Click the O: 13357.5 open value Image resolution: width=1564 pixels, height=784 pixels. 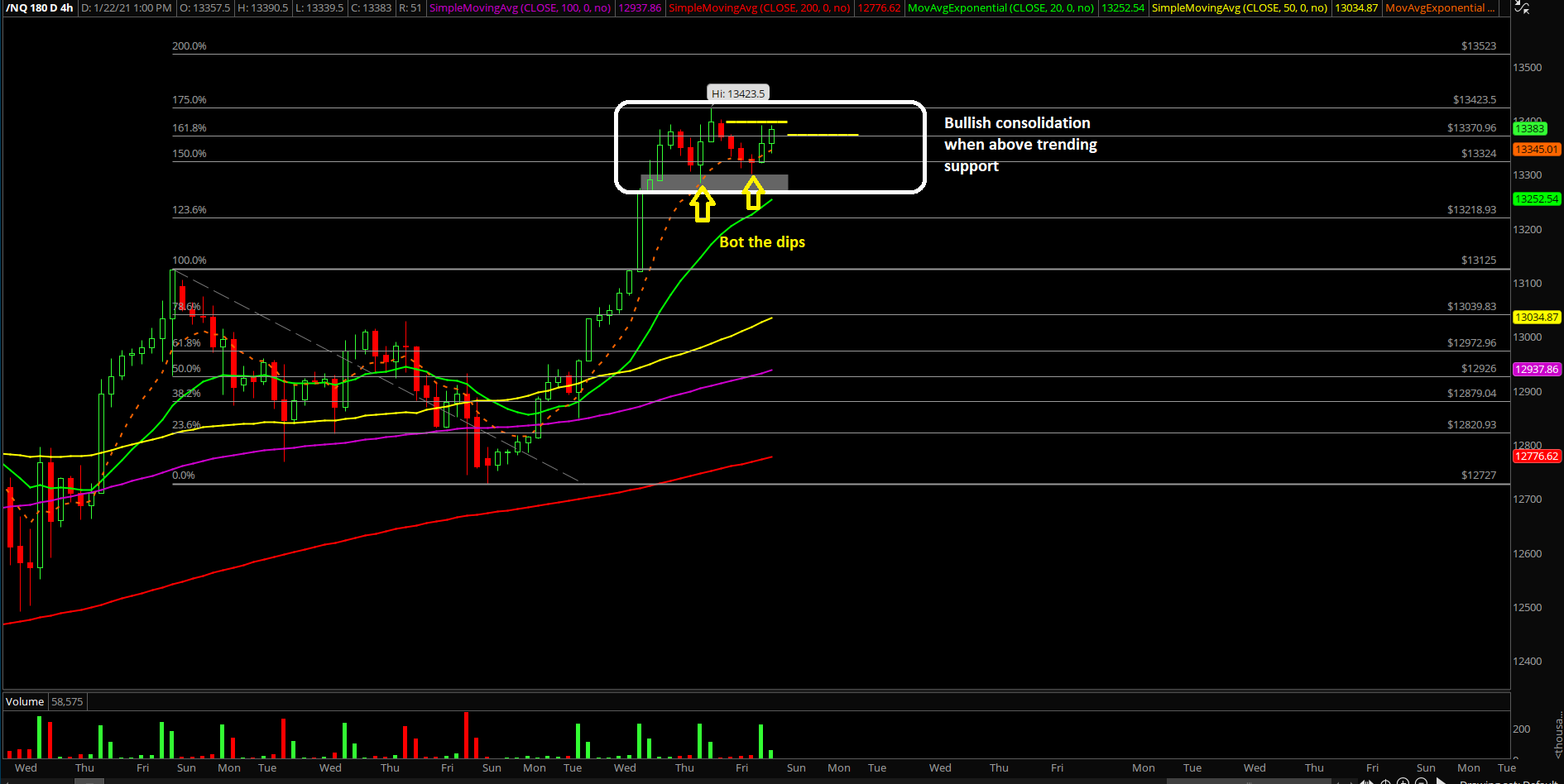tap(205, 7)
